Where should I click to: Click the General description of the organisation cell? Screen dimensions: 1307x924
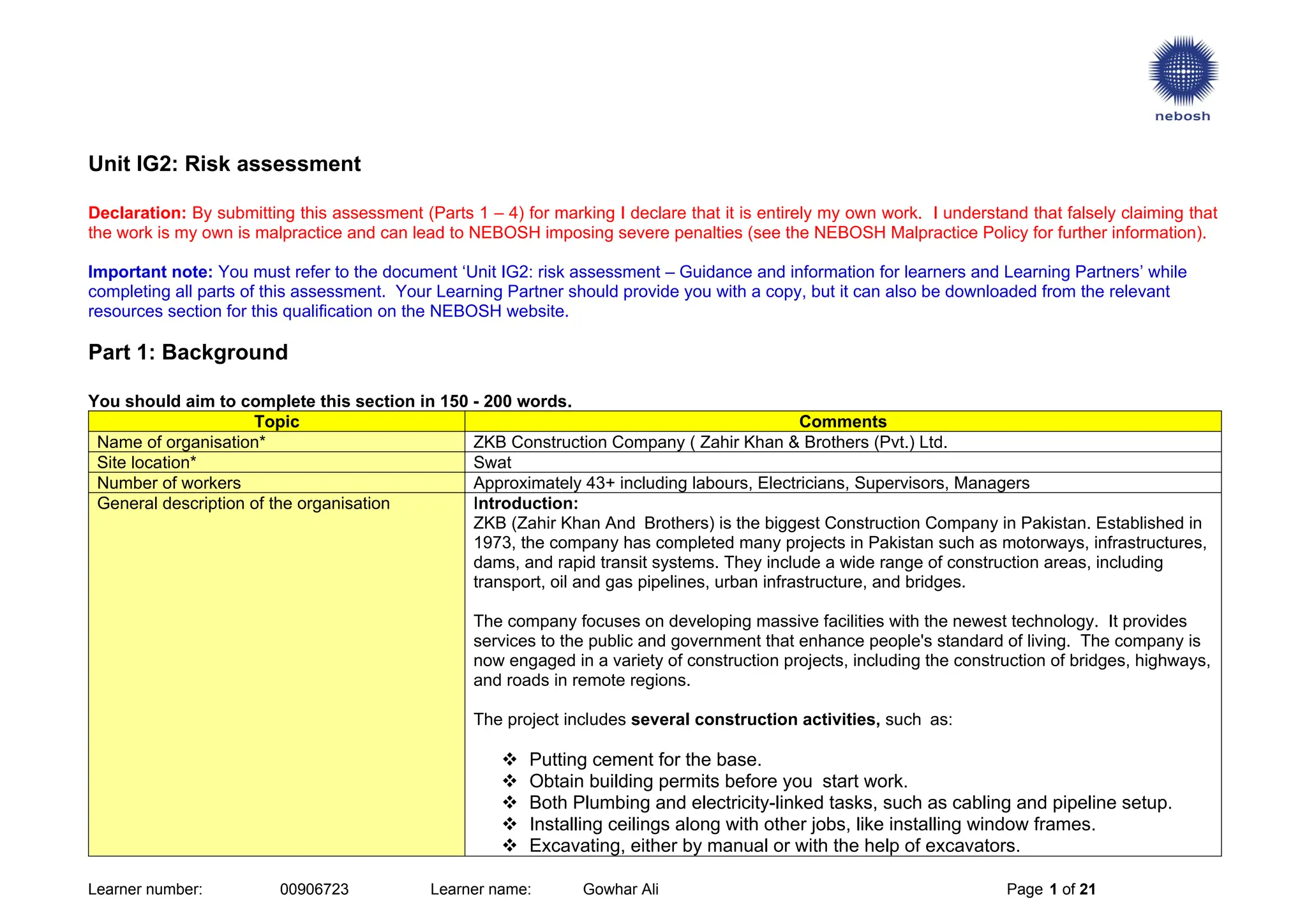coord(243,503)
